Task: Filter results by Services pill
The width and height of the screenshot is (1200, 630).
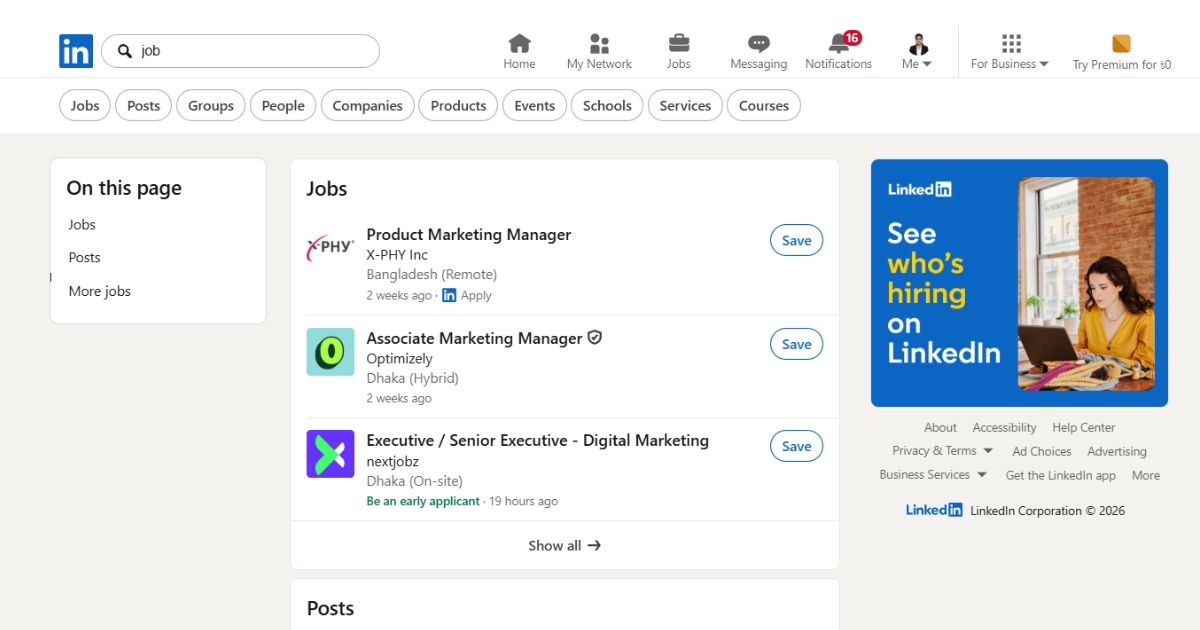Action: (685, 105)
